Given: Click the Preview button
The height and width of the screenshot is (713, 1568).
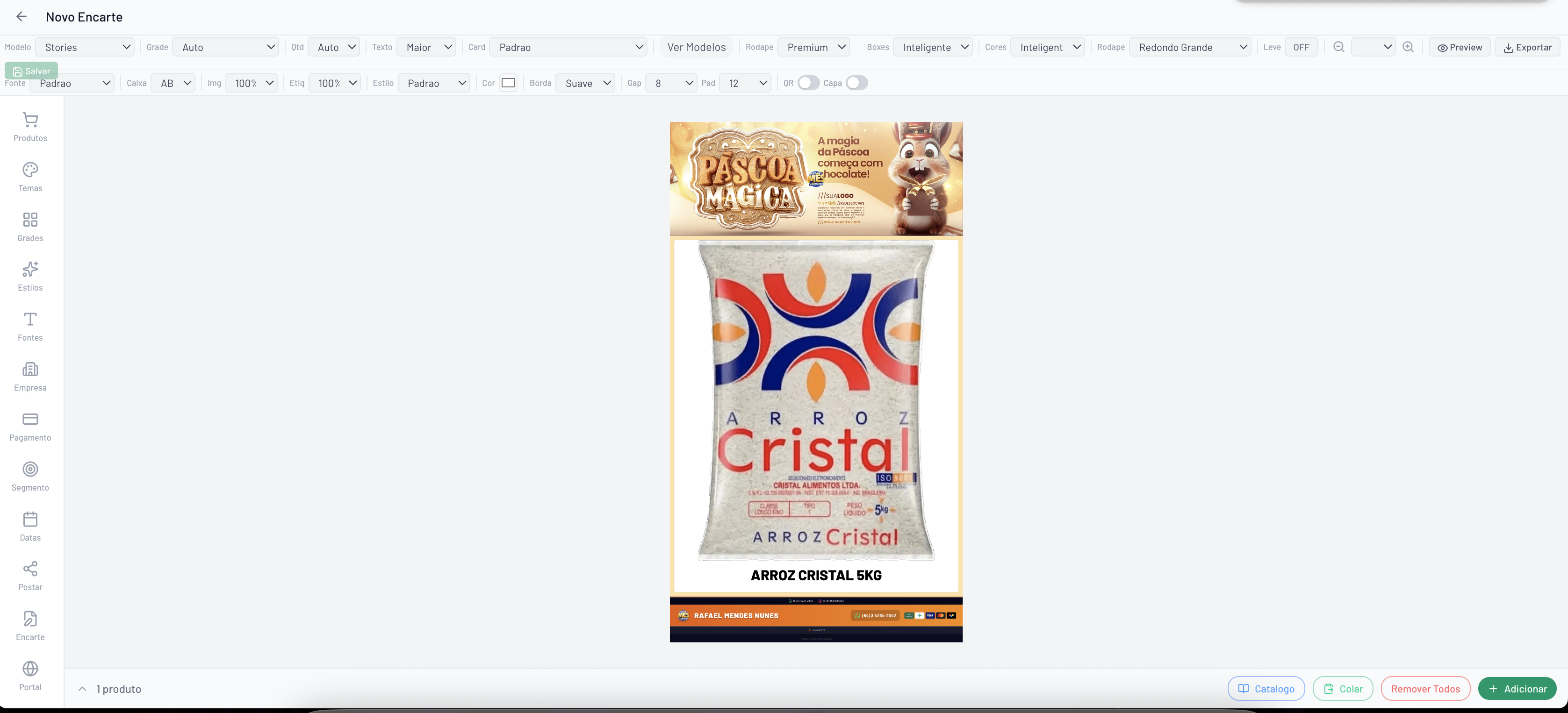Looking at the screenshot, I should (1460, 47).
